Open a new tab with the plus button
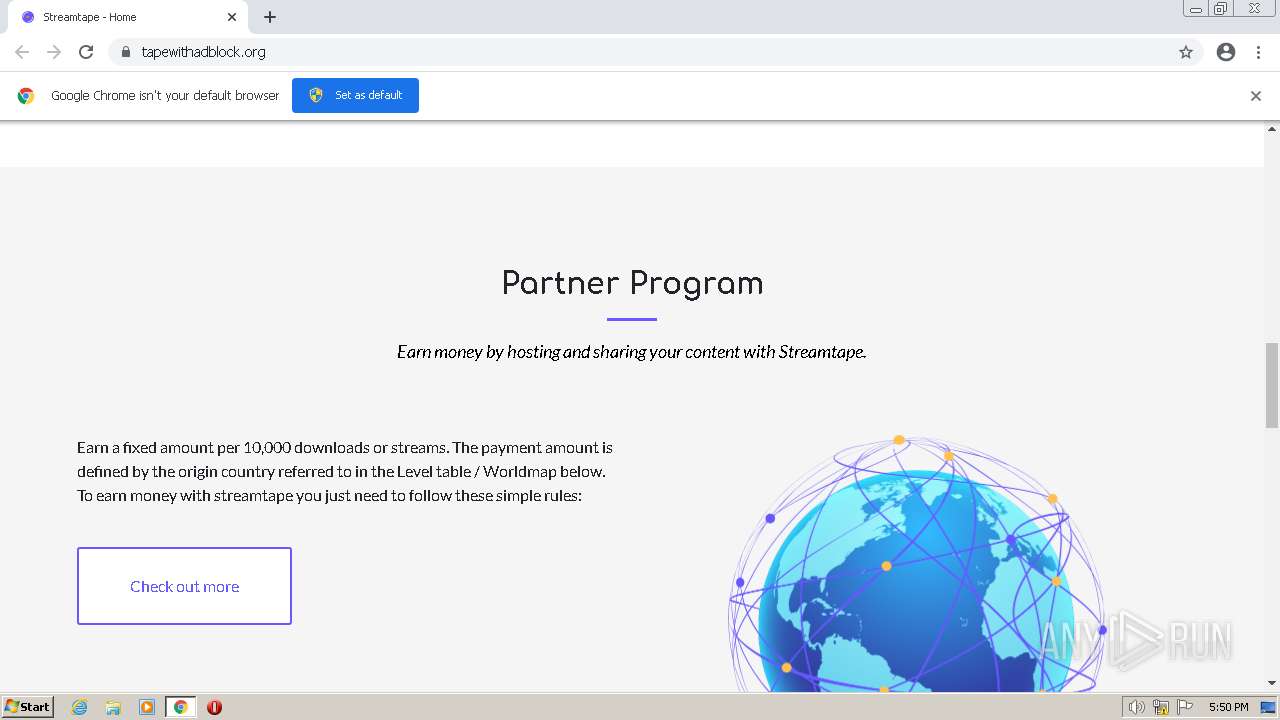The height and width of the screenshot is (720, 1280). tap(270, 17)
